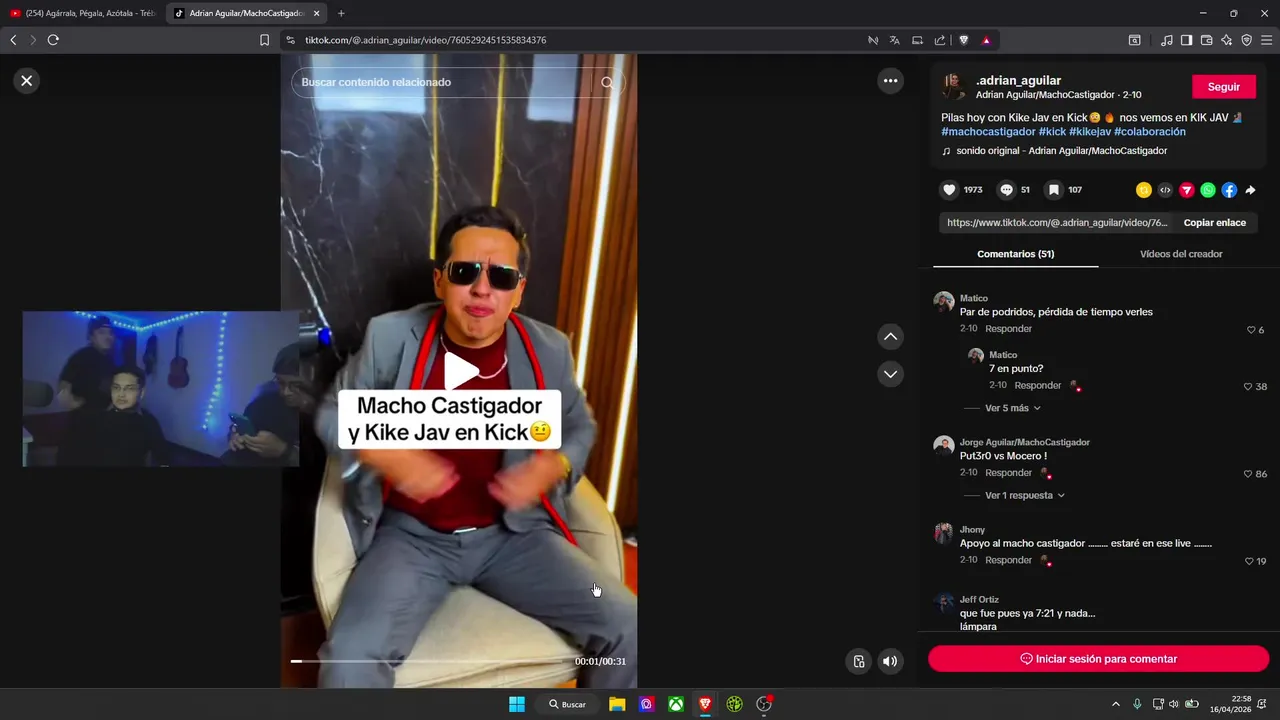Screen dimensions: 1280x720
Task: Click the translate page icon in address bar
Action: click(895, 40)
